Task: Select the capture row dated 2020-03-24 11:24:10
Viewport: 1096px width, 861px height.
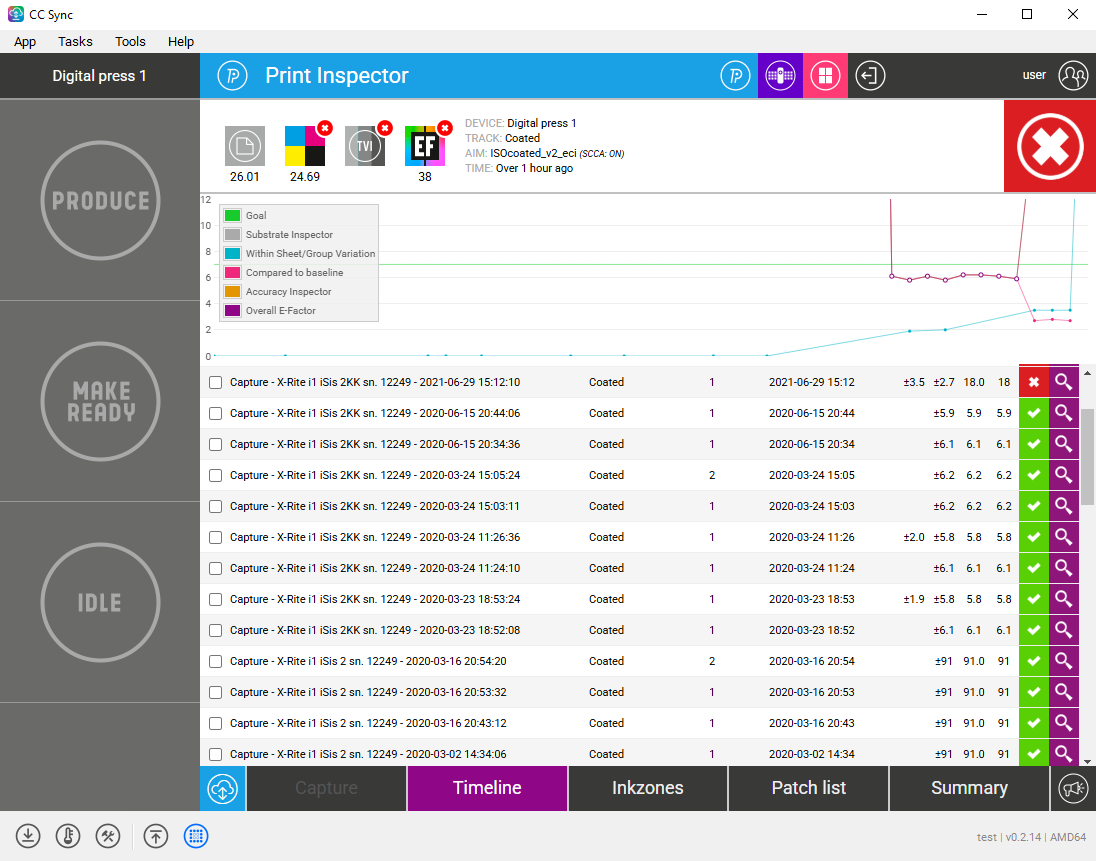Action: coord(609,568)
